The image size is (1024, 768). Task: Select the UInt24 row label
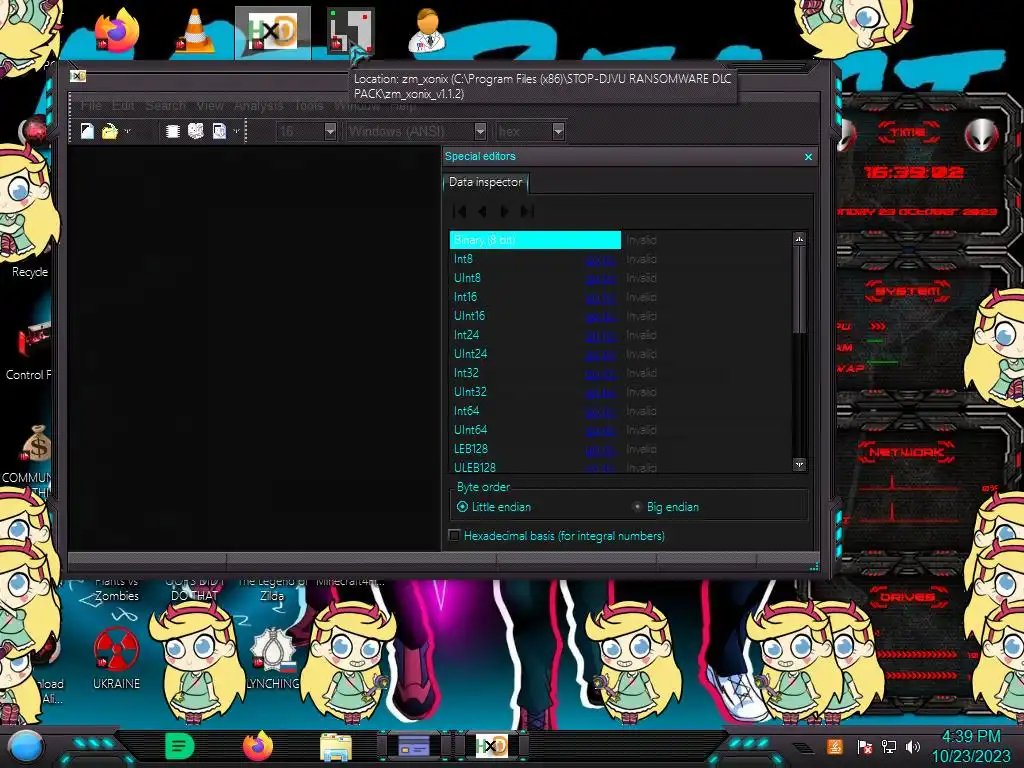(470, 354)
